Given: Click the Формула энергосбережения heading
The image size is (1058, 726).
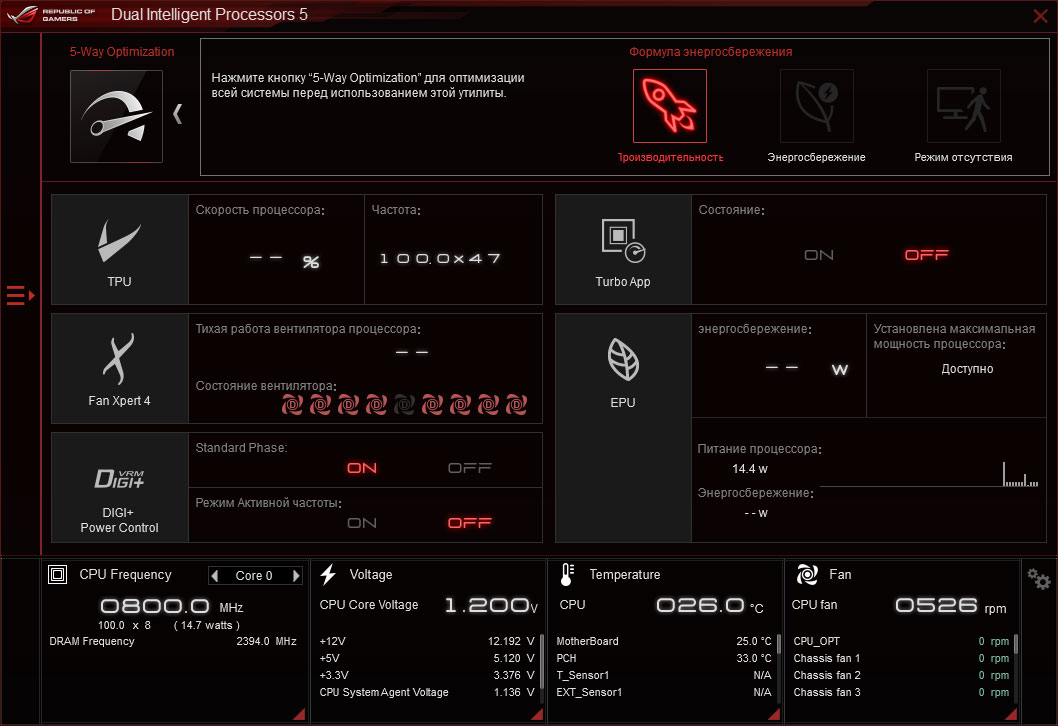Looking at the screenshot, I should tap(711, 52).
